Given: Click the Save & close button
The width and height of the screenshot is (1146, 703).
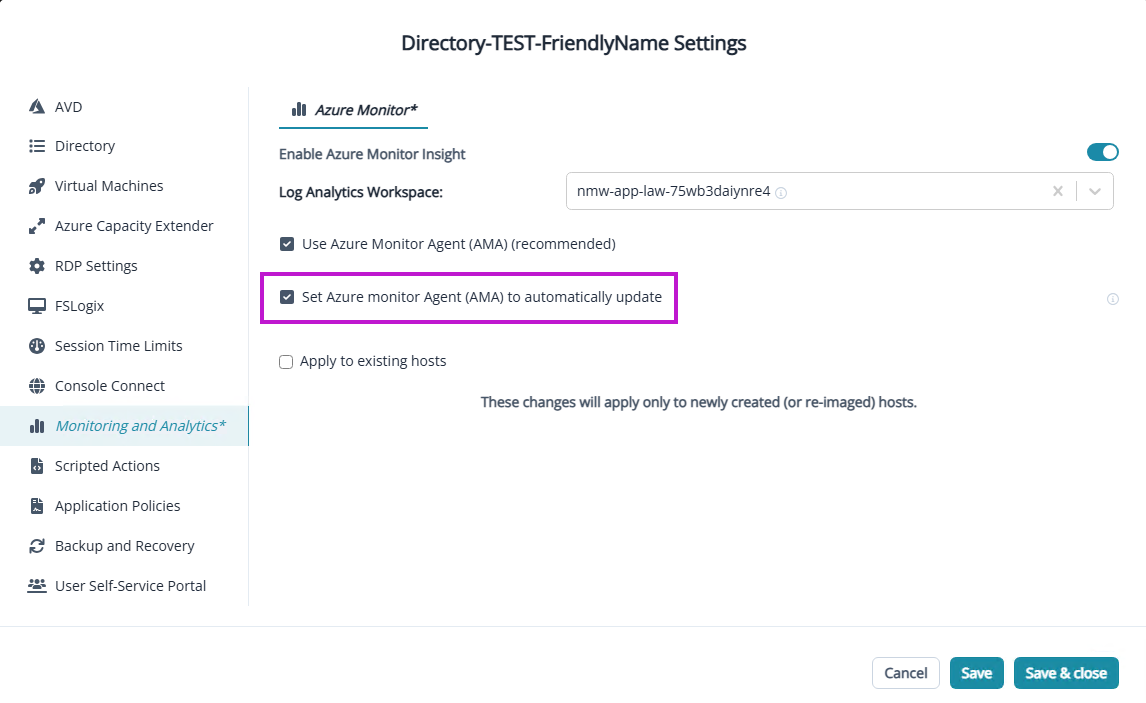Looking at the screenshot, I should pos(1065,673).
